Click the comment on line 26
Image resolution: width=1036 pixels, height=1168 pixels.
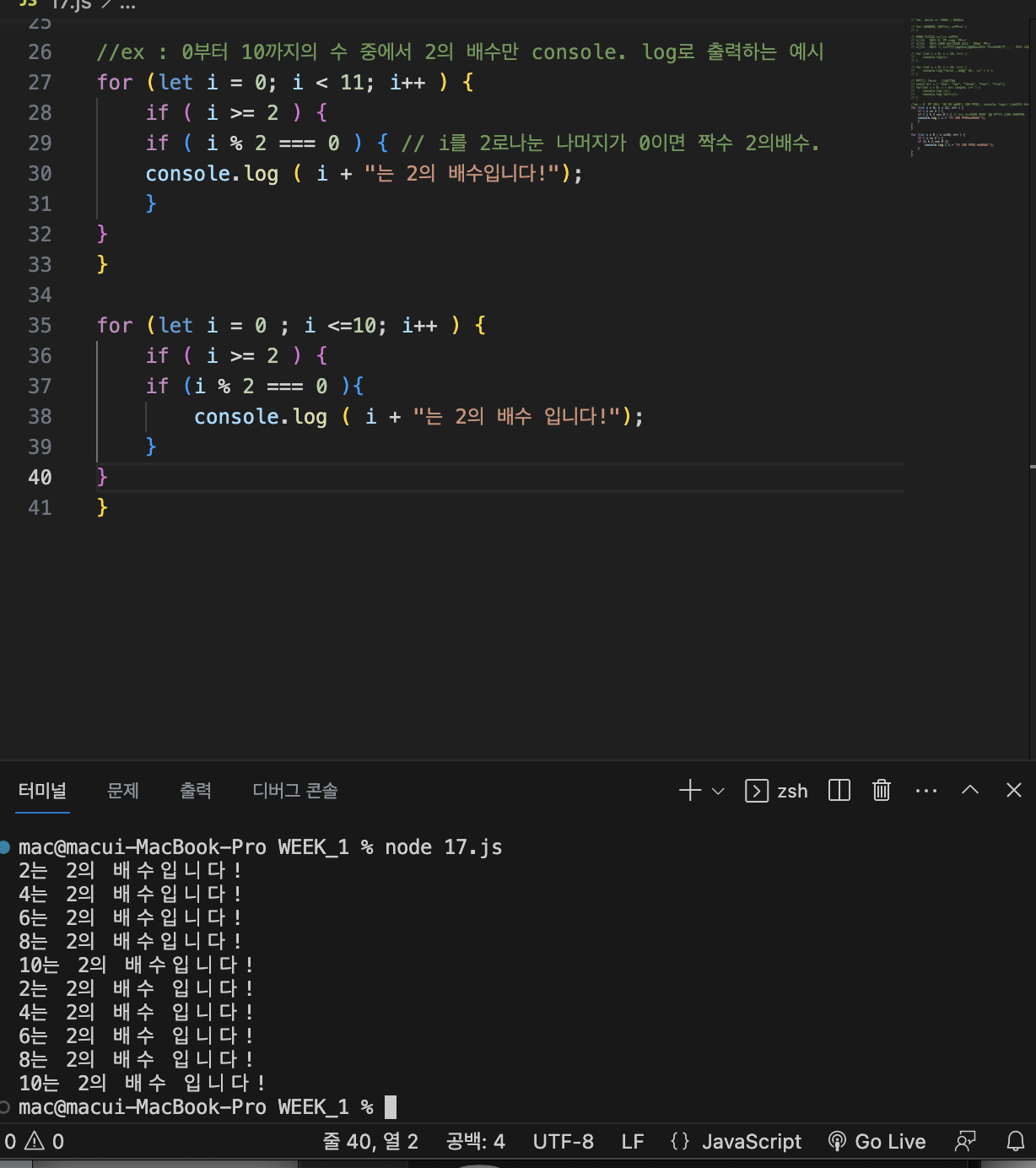click(460, 52)
